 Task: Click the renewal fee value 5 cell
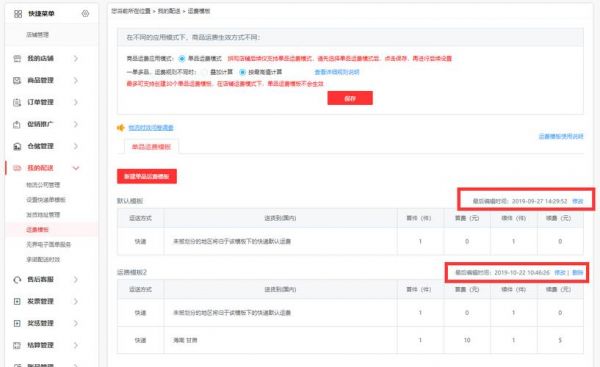point(560,340)
